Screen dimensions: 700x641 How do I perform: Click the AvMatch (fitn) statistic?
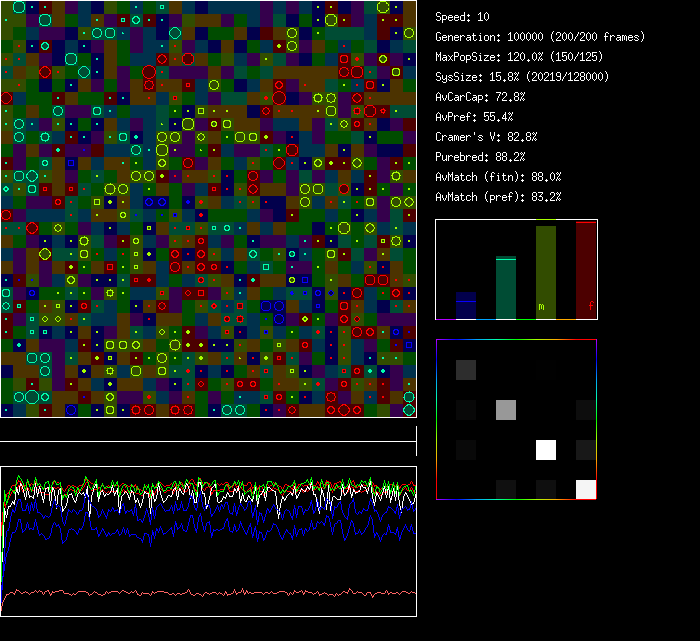point(498,177)
